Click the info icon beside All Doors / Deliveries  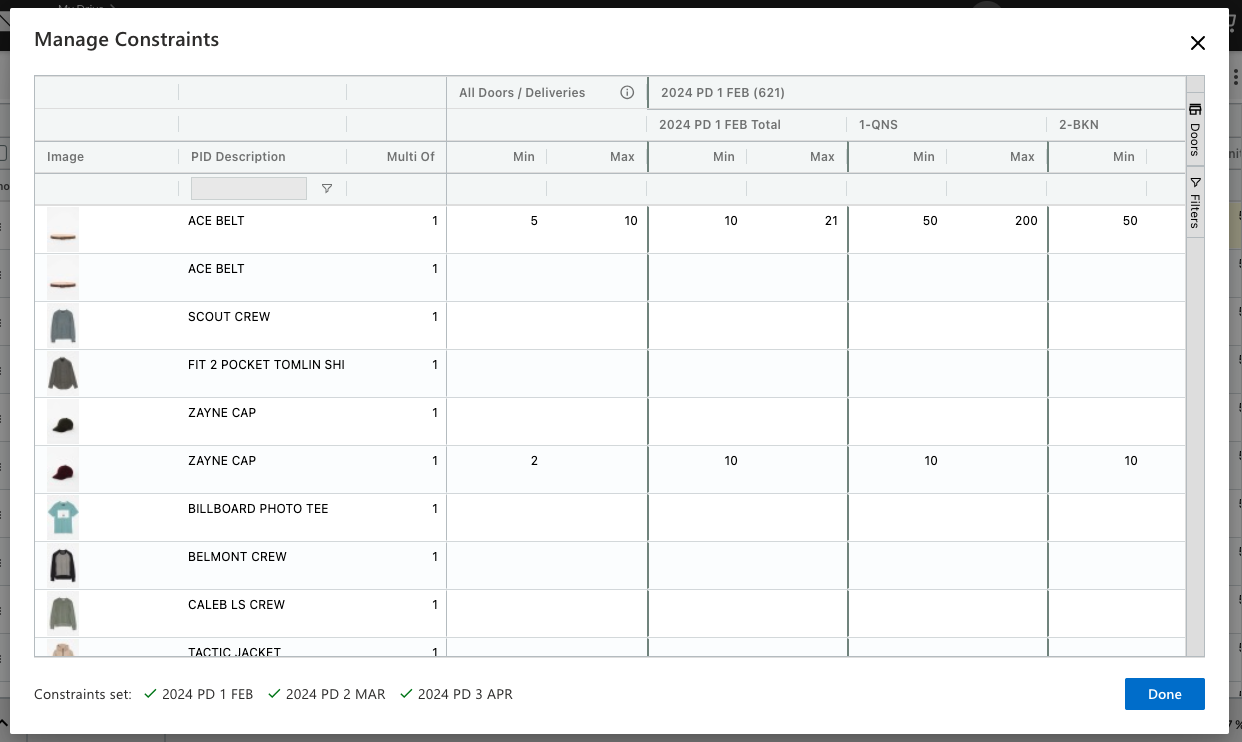tap(627, 93)
